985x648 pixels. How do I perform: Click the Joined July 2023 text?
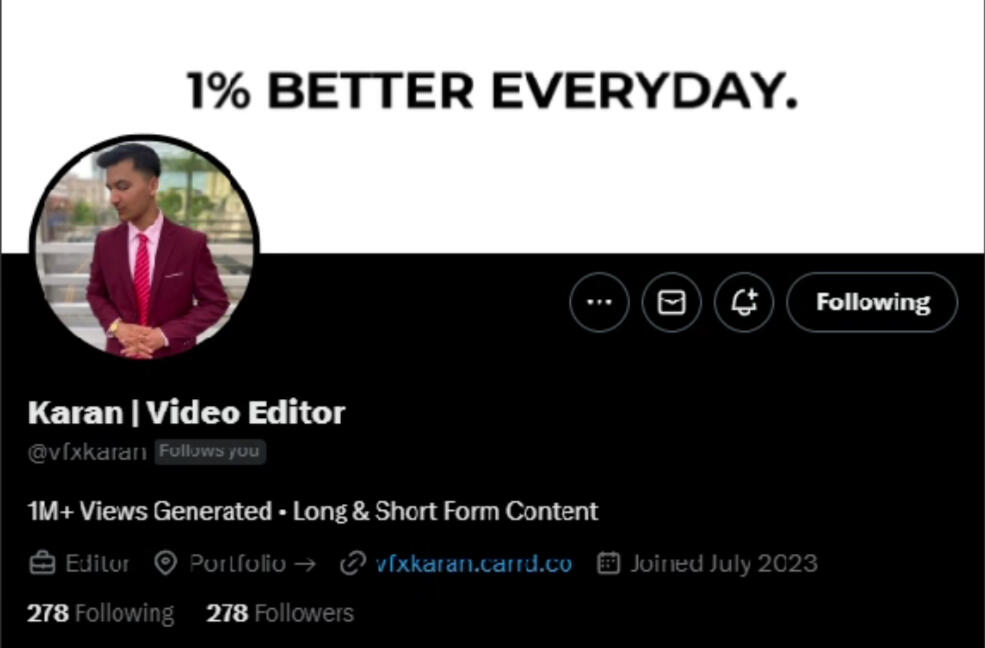[x=724, y=563]
